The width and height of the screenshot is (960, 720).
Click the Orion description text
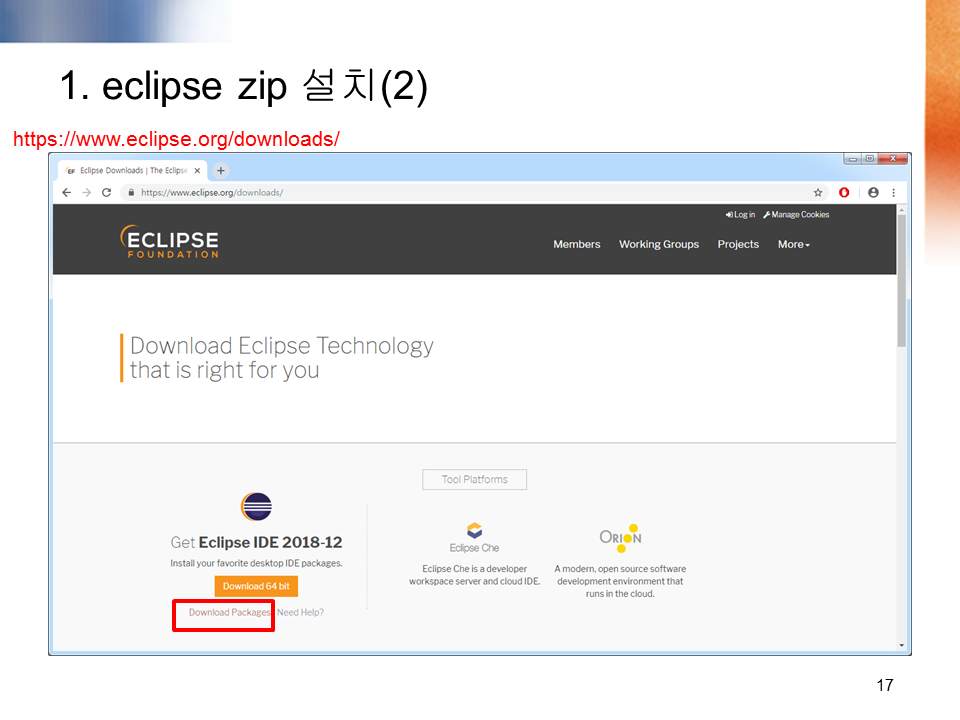pyautogui.click(x=620, y=581)
